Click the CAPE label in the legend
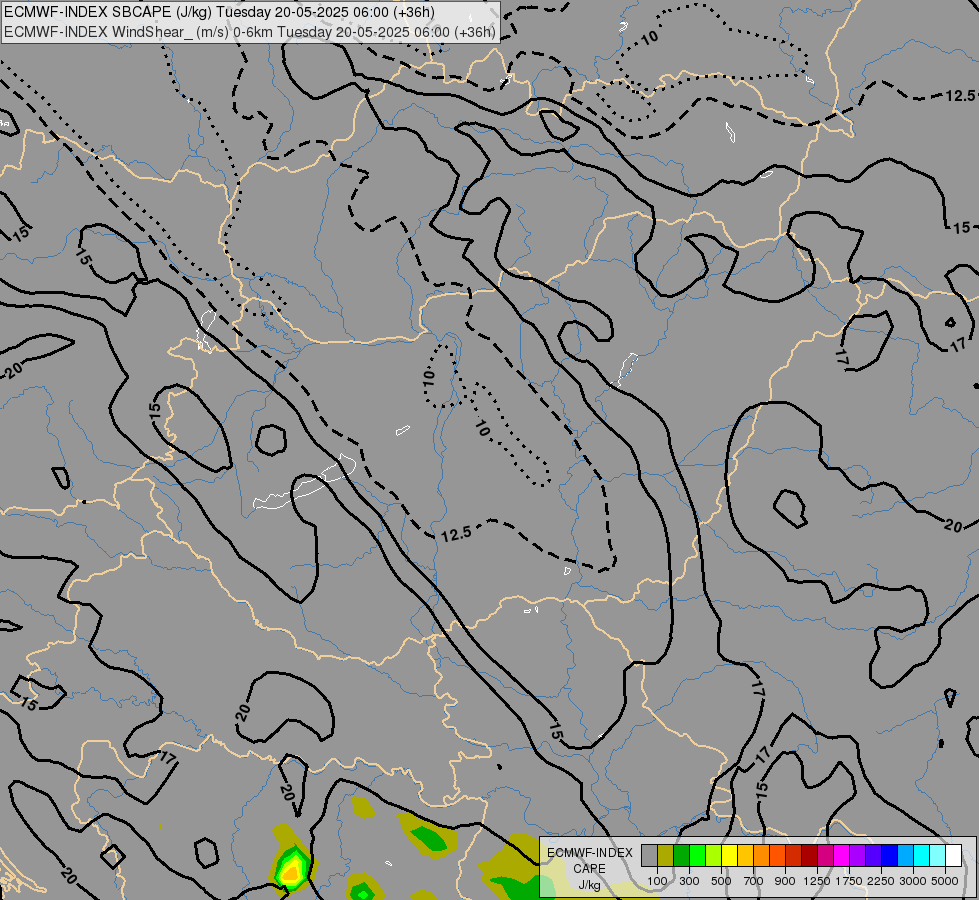979x900 pixels. [x=589, y=869]
